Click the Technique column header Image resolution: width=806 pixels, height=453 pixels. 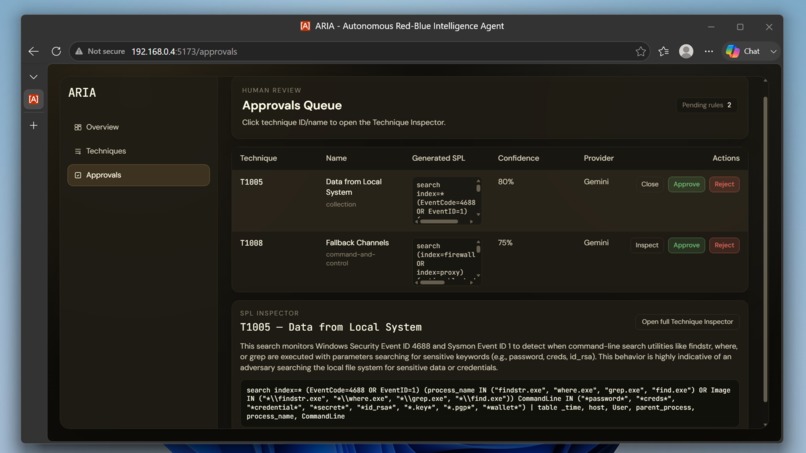coord(259,158)
